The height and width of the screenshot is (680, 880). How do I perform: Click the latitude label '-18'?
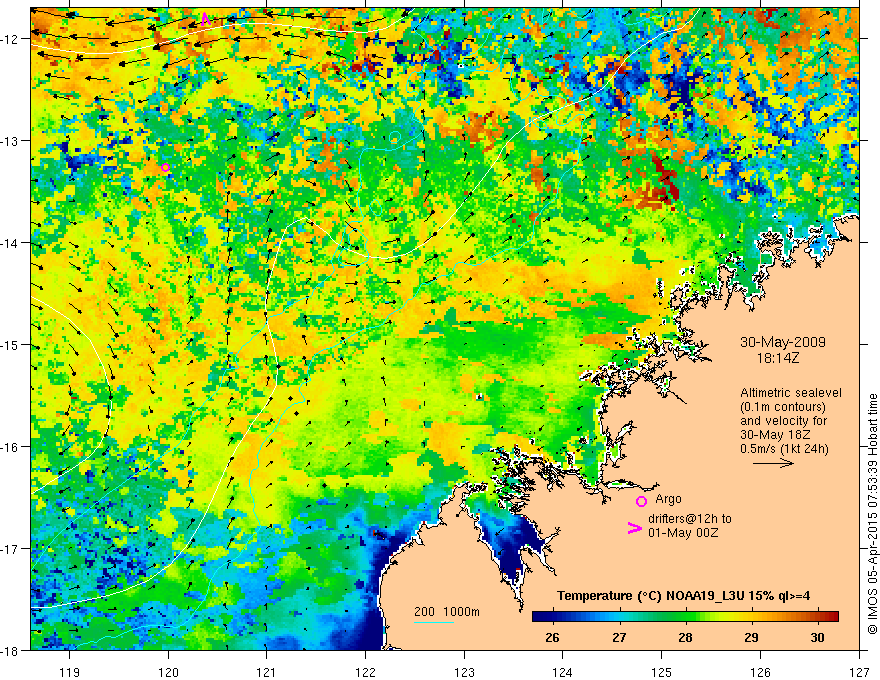(11, 650)
